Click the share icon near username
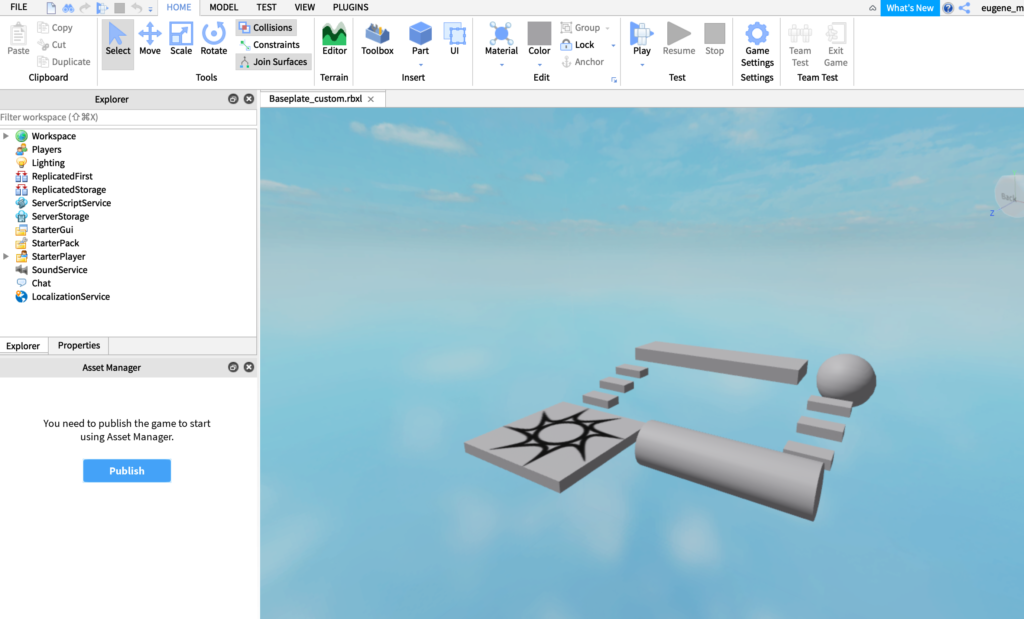Viewport: 1024px width, 619px height. click(x=965, y=8)
